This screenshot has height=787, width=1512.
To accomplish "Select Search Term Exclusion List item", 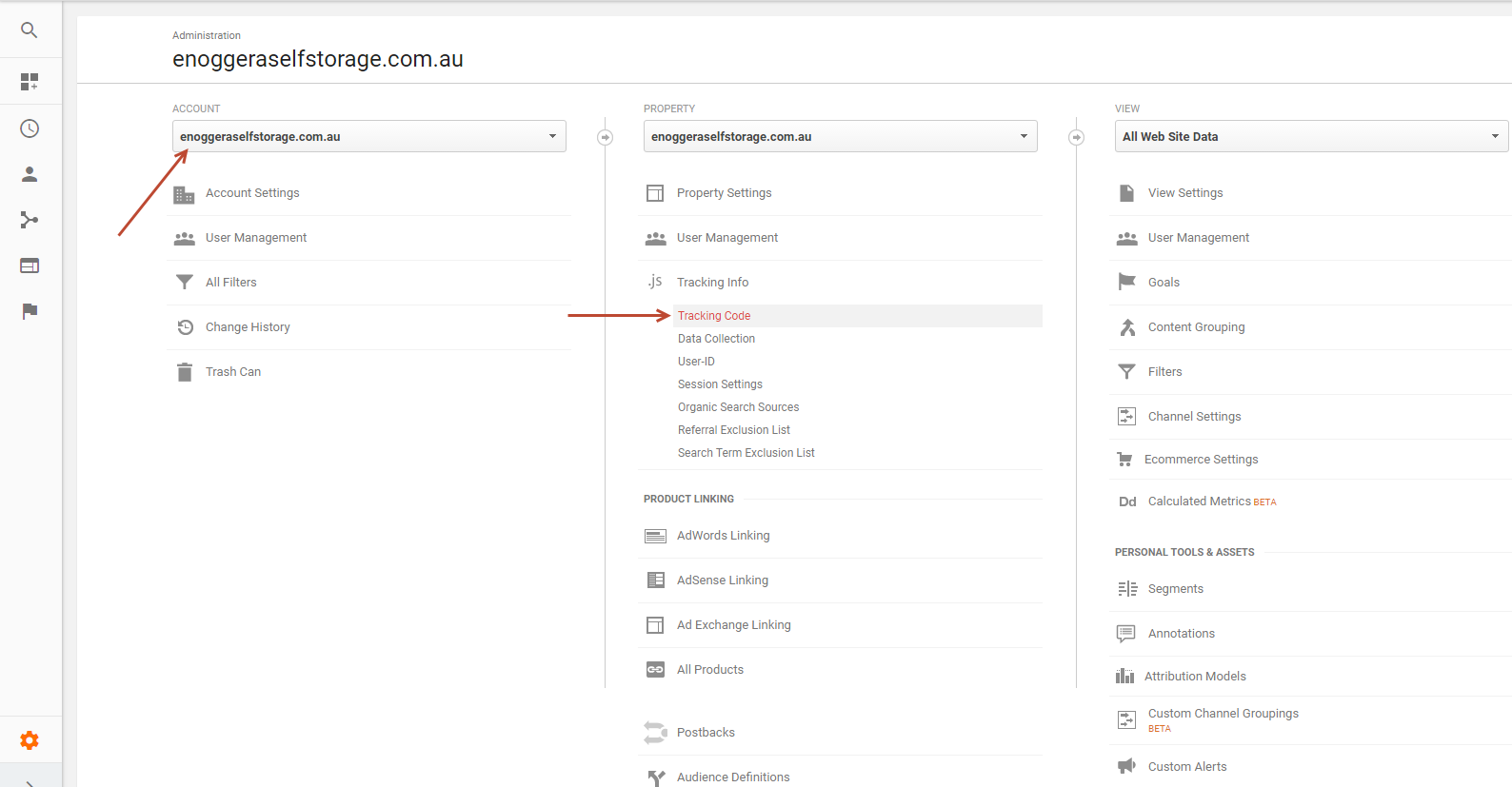I will [746, 453].
